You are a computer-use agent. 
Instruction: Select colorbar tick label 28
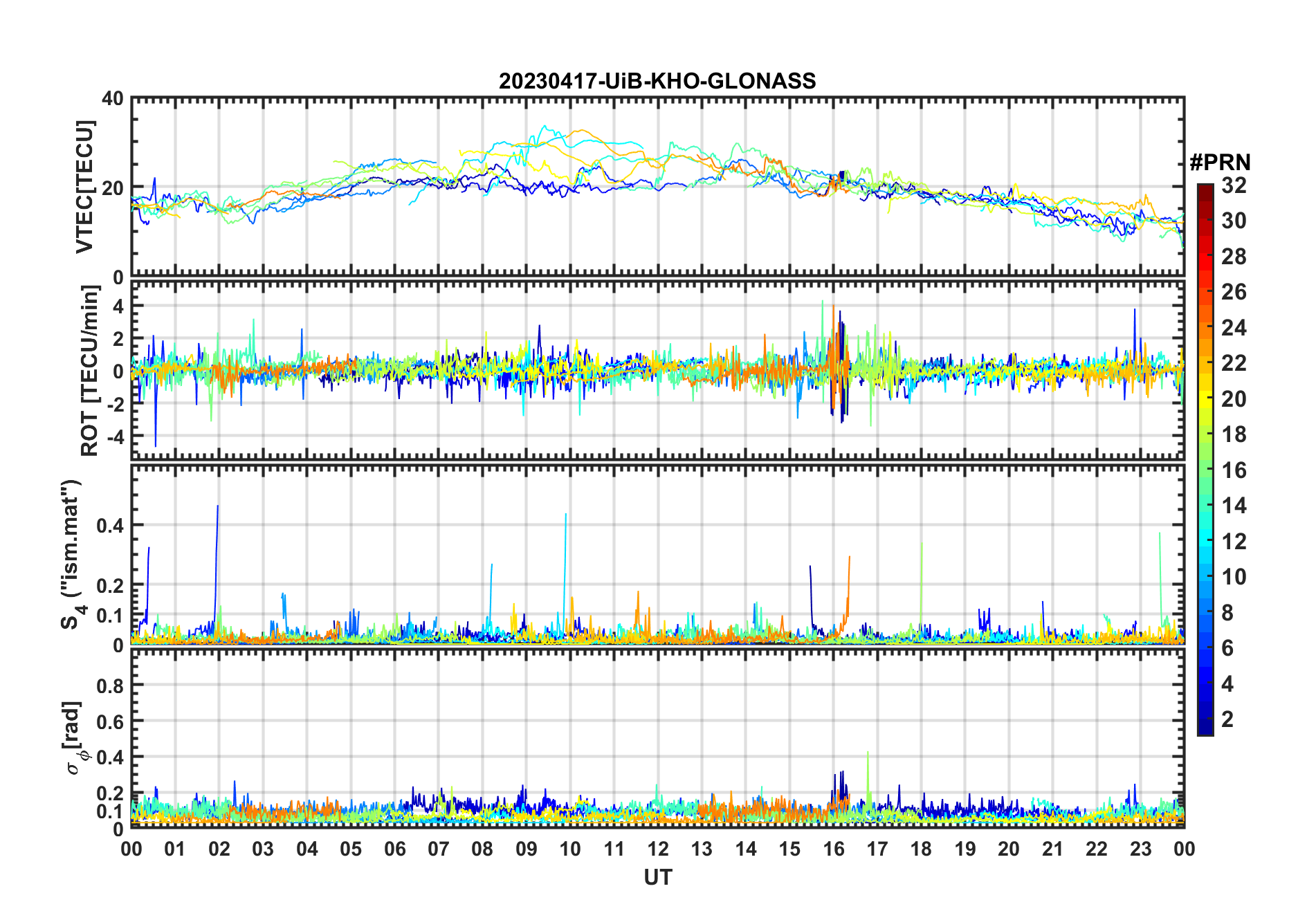(x=1234, y=257)
